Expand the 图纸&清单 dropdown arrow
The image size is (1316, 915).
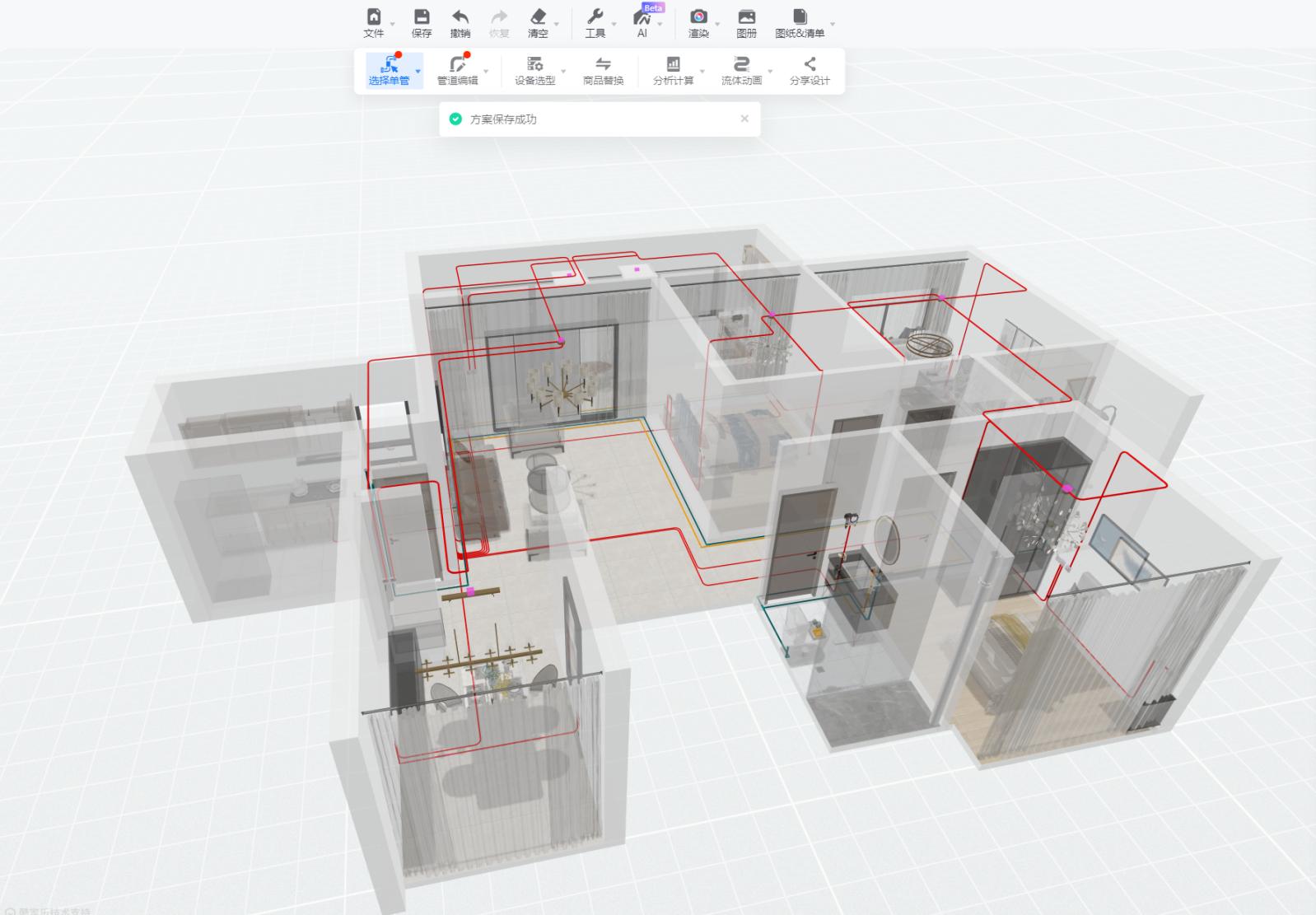[833, 24]
